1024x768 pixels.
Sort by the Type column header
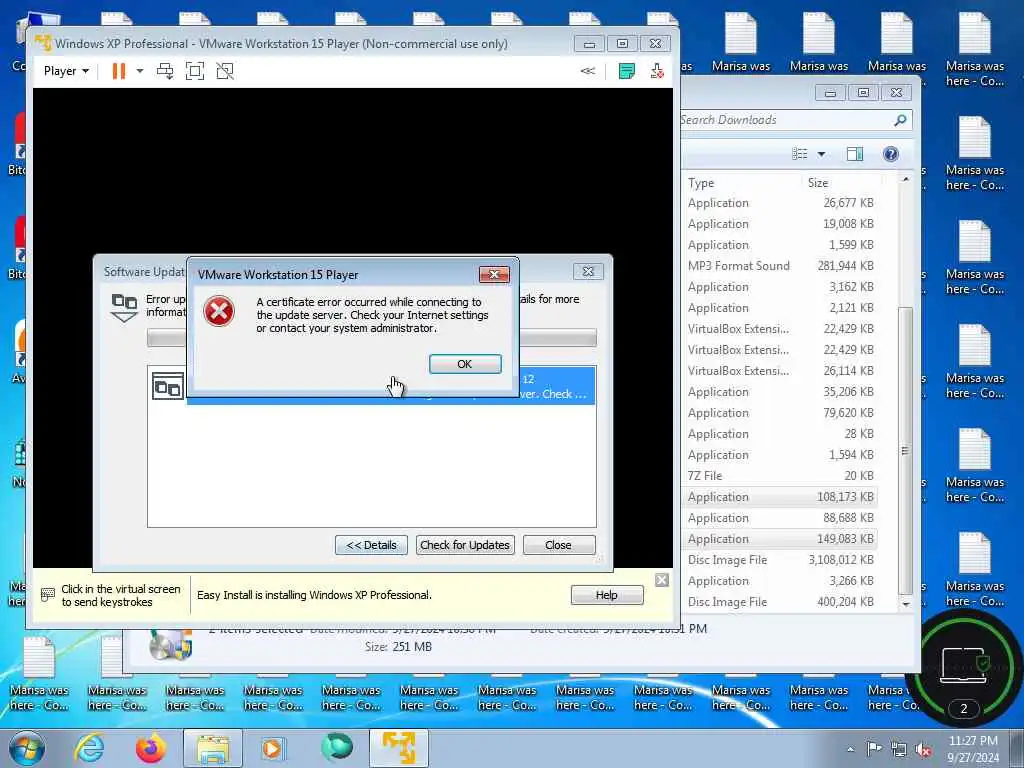point(742,183)
